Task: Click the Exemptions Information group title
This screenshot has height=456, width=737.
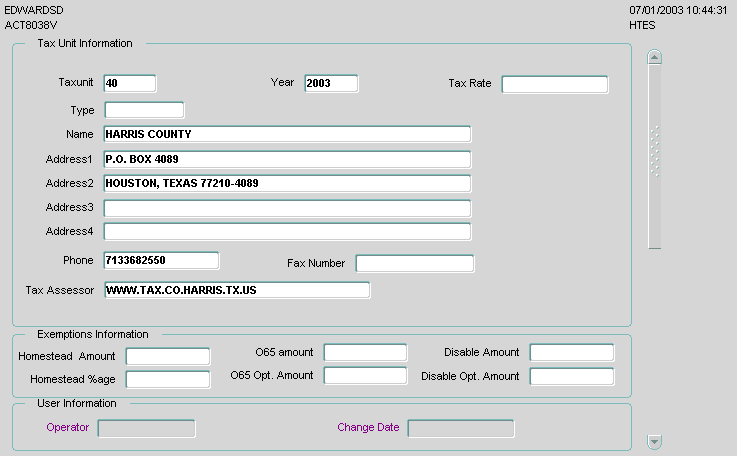Action: (93, 334)
